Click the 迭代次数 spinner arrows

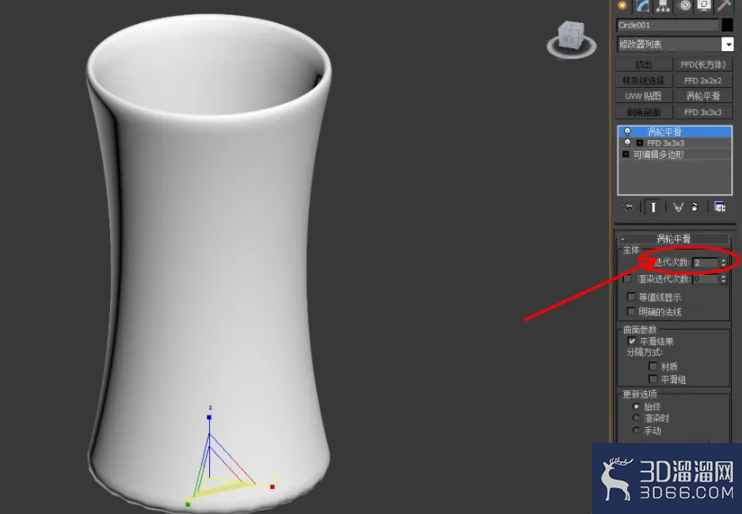pyautogui.click(x=723, y=263)
